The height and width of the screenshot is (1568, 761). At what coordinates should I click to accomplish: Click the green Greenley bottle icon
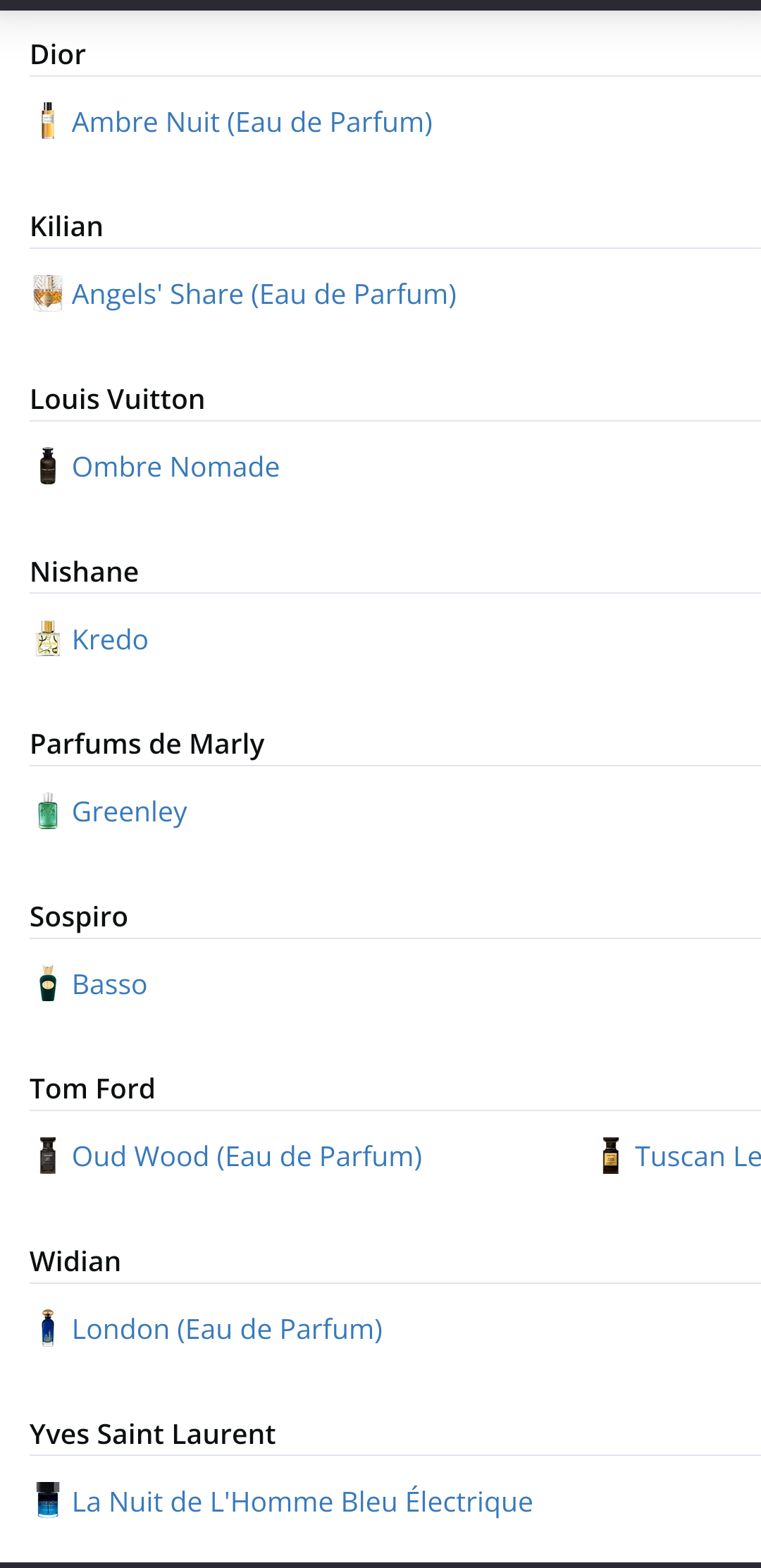48,811
